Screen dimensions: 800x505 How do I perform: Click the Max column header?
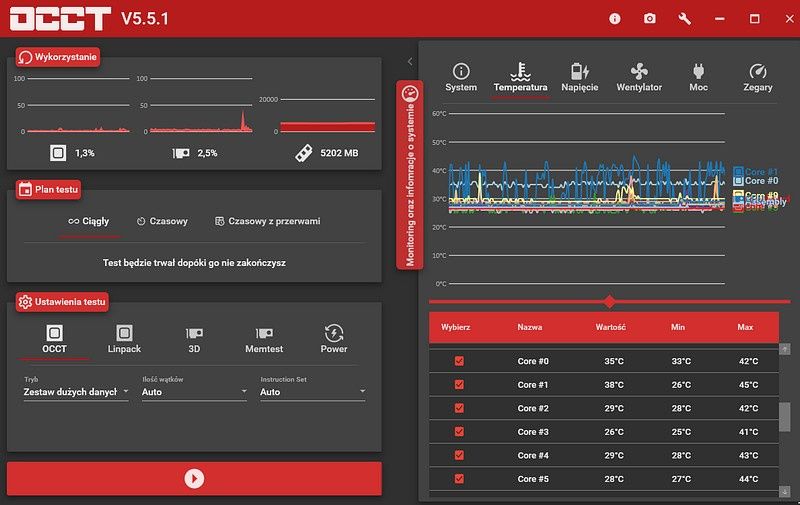pos(745,327)
